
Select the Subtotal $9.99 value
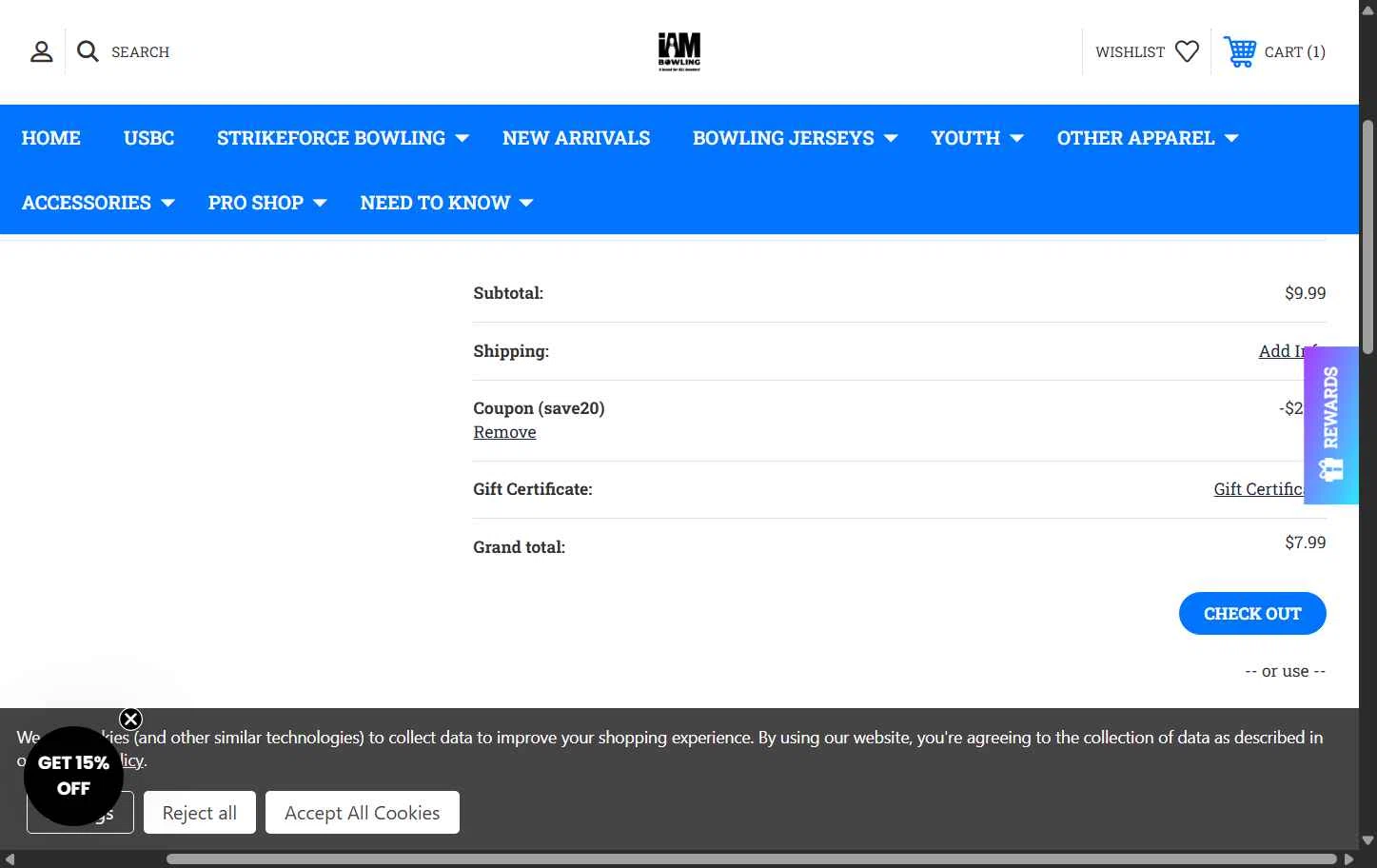tap(1305, 293)
